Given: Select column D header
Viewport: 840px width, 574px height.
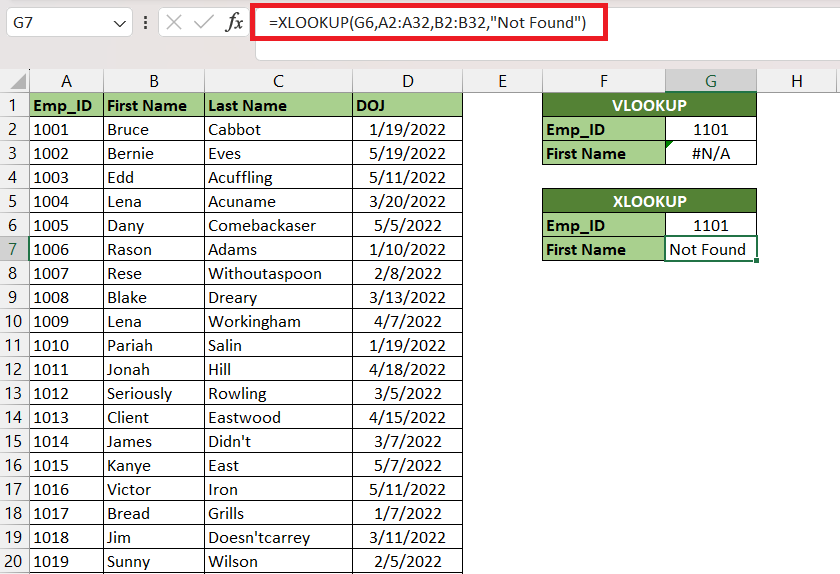Looking at the screenshot, I should (407, 81).
